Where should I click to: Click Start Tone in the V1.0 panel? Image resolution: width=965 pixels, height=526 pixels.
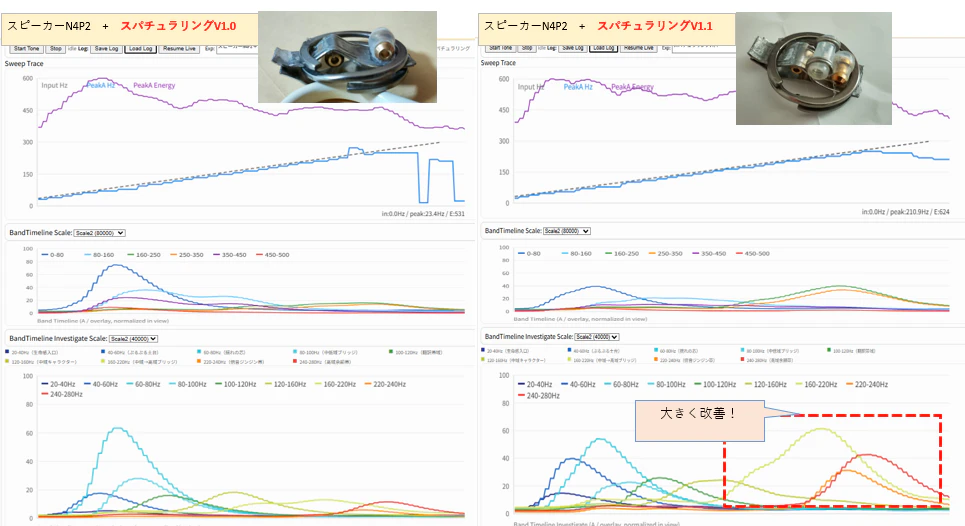click(26, 49)
